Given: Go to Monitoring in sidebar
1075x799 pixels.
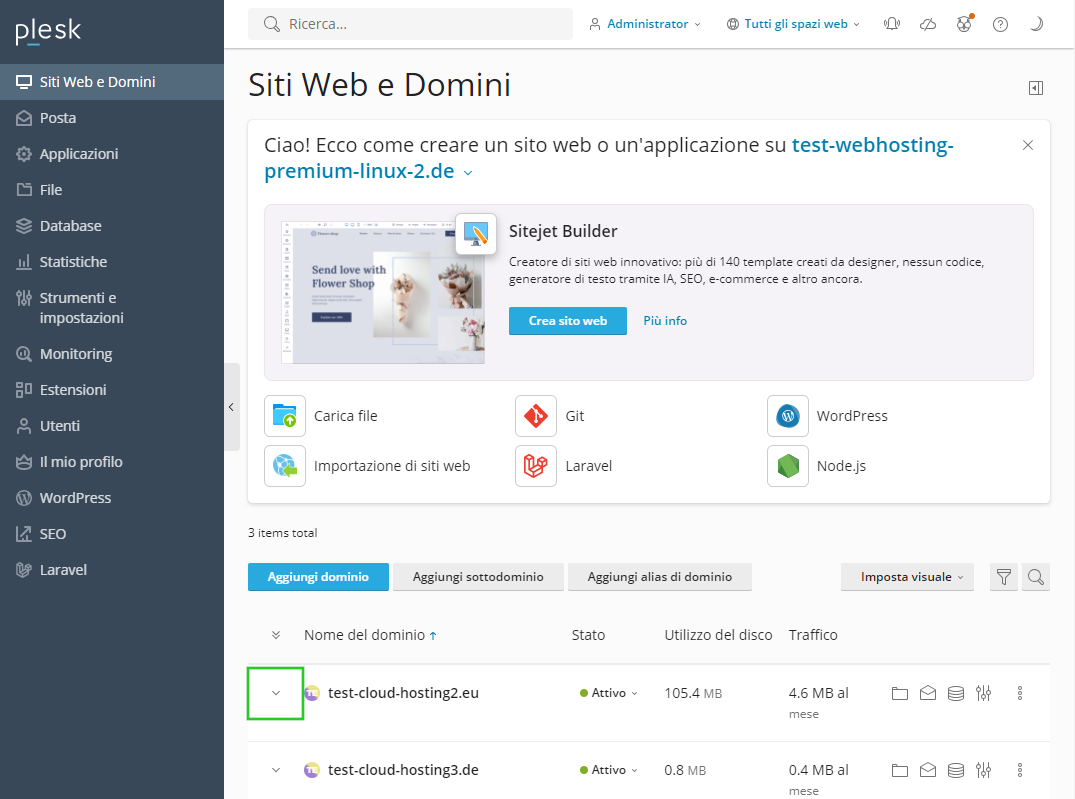Looking at the screenshot, I should [112, 354].
